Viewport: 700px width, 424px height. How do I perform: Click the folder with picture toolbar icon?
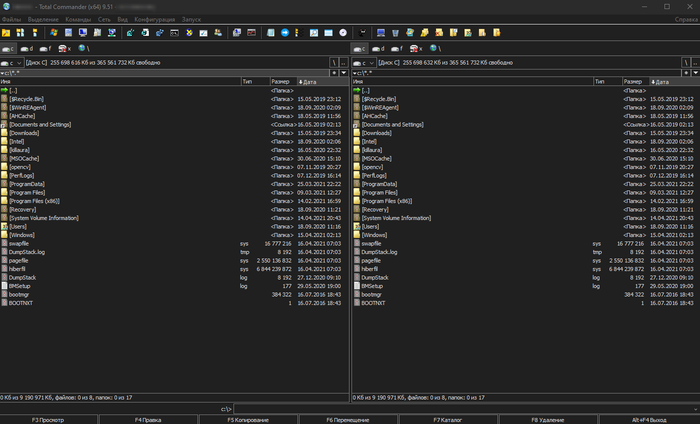pos(468,33)
